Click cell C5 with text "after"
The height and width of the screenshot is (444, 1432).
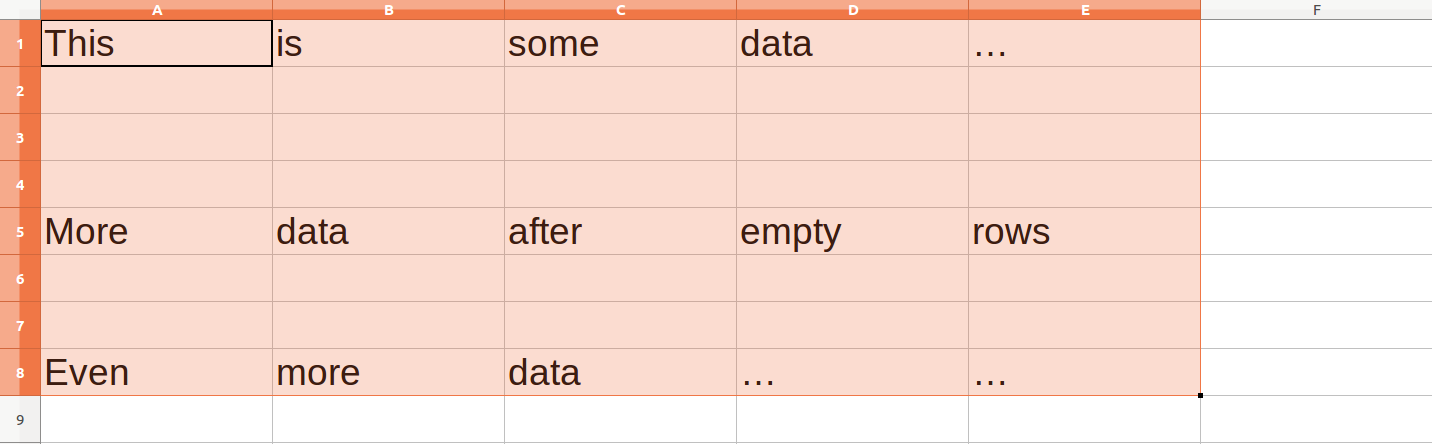pos(620,231)
